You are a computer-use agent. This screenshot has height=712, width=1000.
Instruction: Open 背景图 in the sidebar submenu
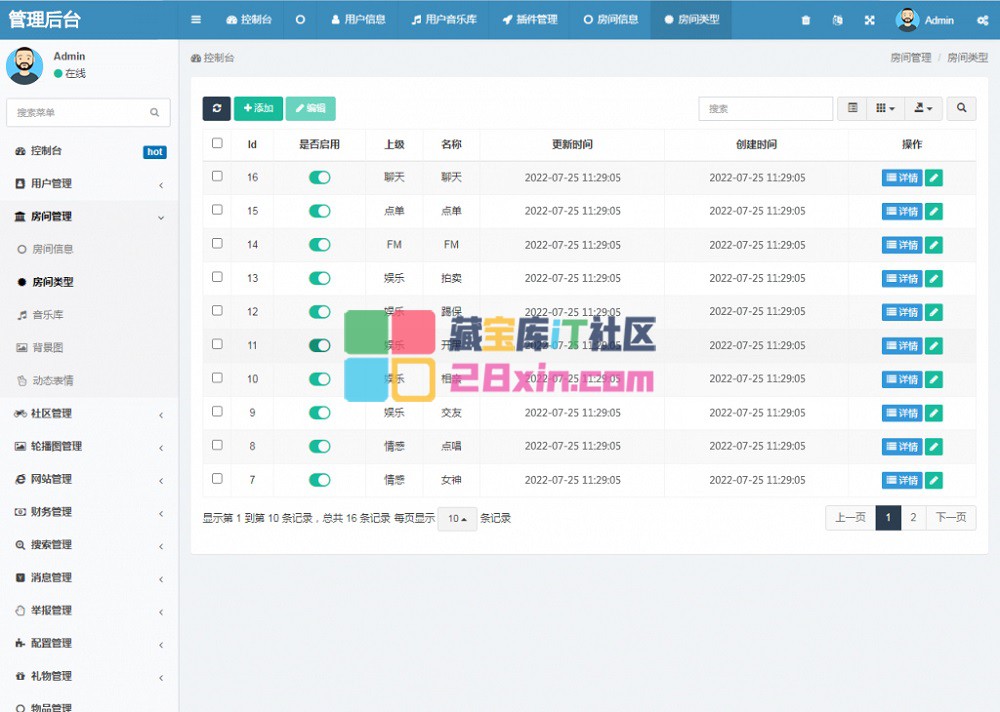pyautogui.click(x=48, y=348)
